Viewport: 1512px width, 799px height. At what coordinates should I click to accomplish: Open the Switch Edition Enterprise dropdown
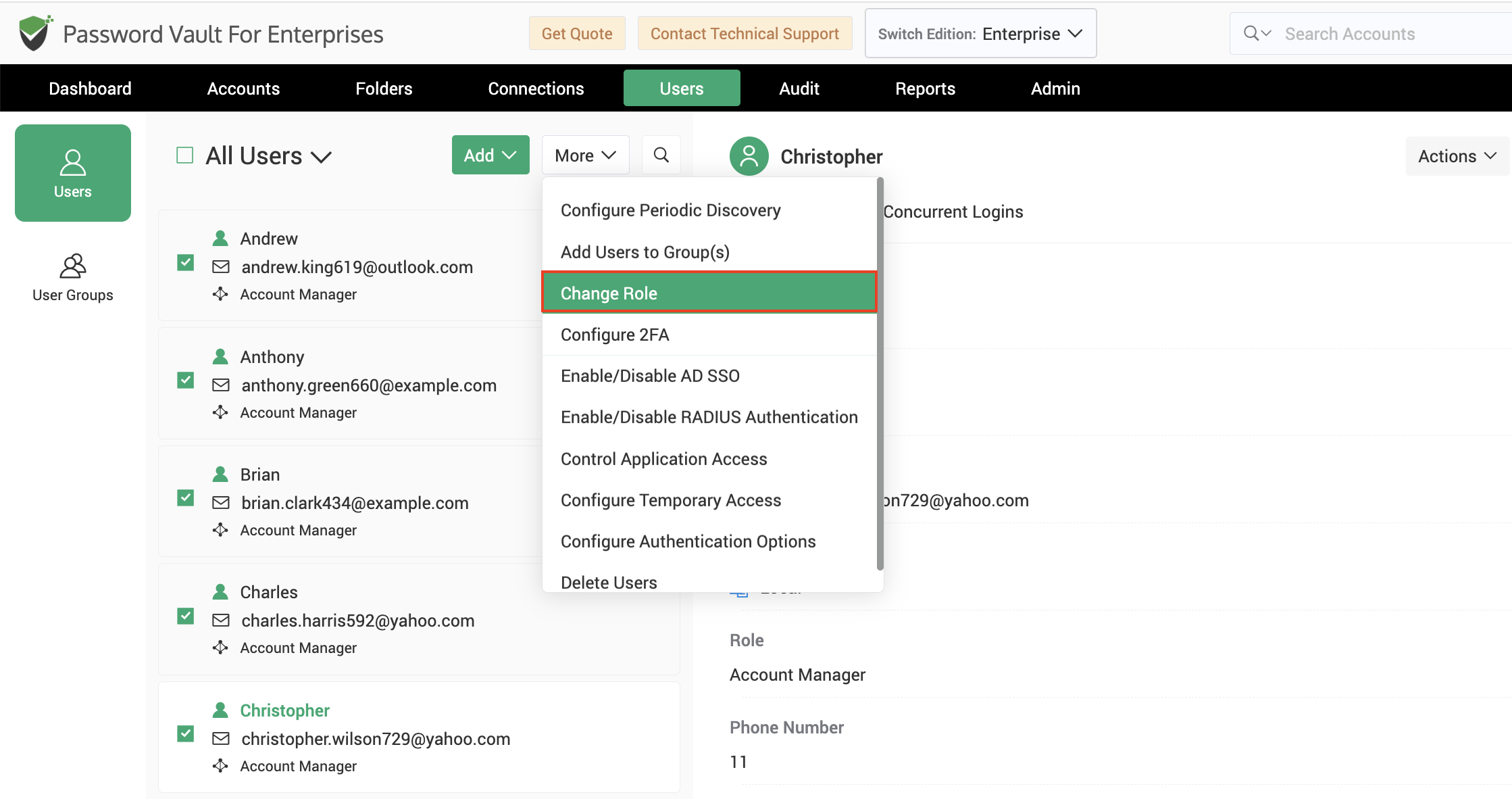pos(980,34)
